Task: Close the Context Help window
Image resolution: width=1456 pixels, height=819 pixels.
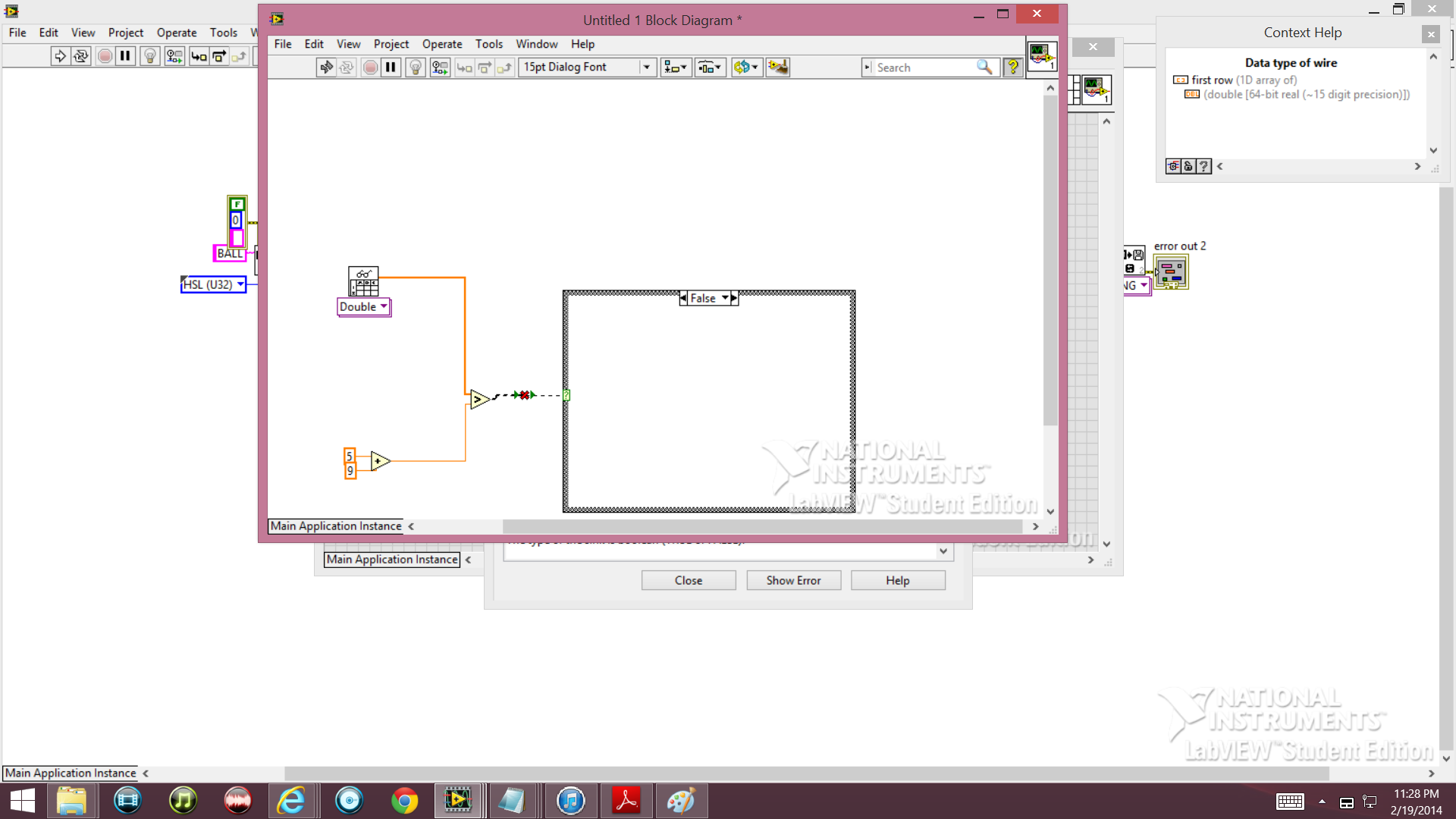Action: click(1431, 33)
